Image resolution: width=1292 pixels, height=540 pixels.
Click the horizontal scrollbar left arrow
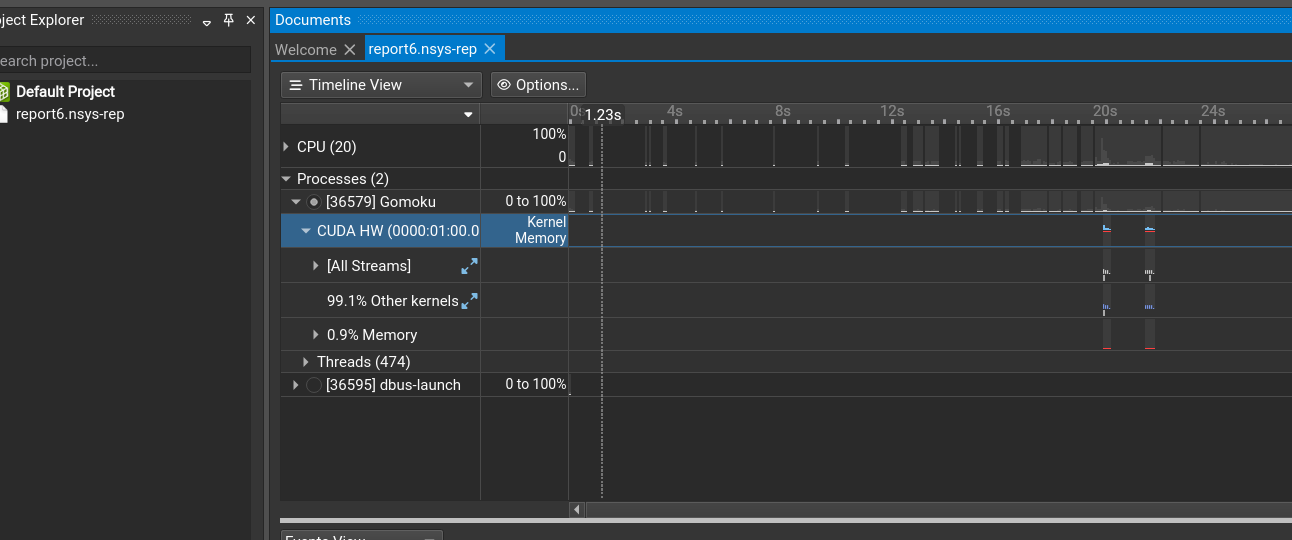[576, 510]
